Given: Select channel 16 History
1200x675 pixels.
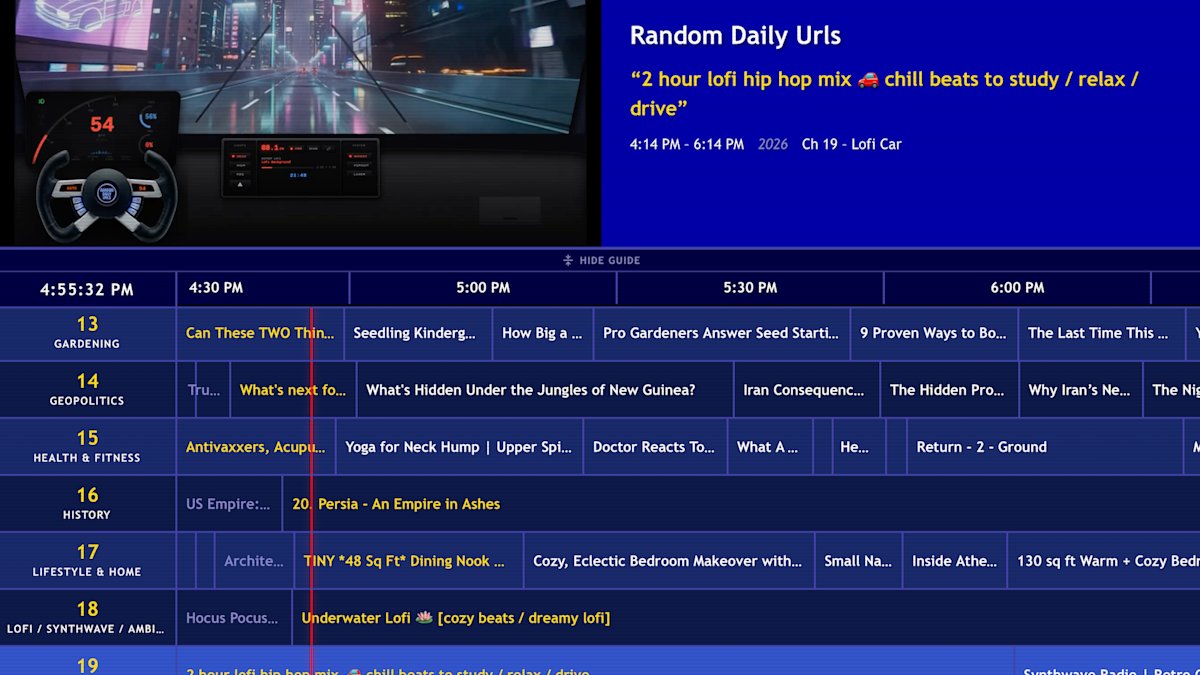Looking at the screenshot, I should (87, 504).
